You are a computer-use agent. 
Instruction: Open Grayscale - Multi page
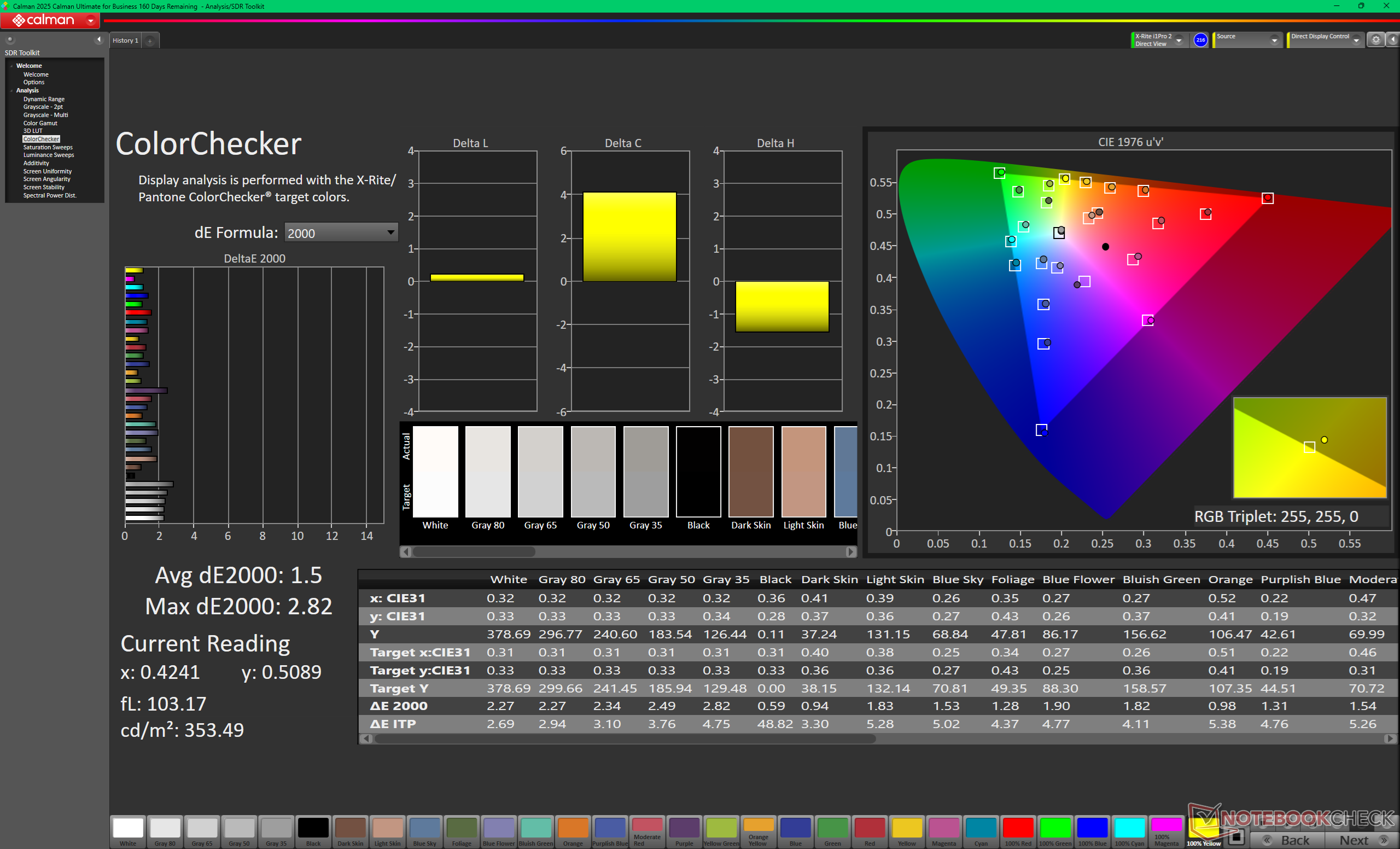pyautogui.click(x=45, y=115)
